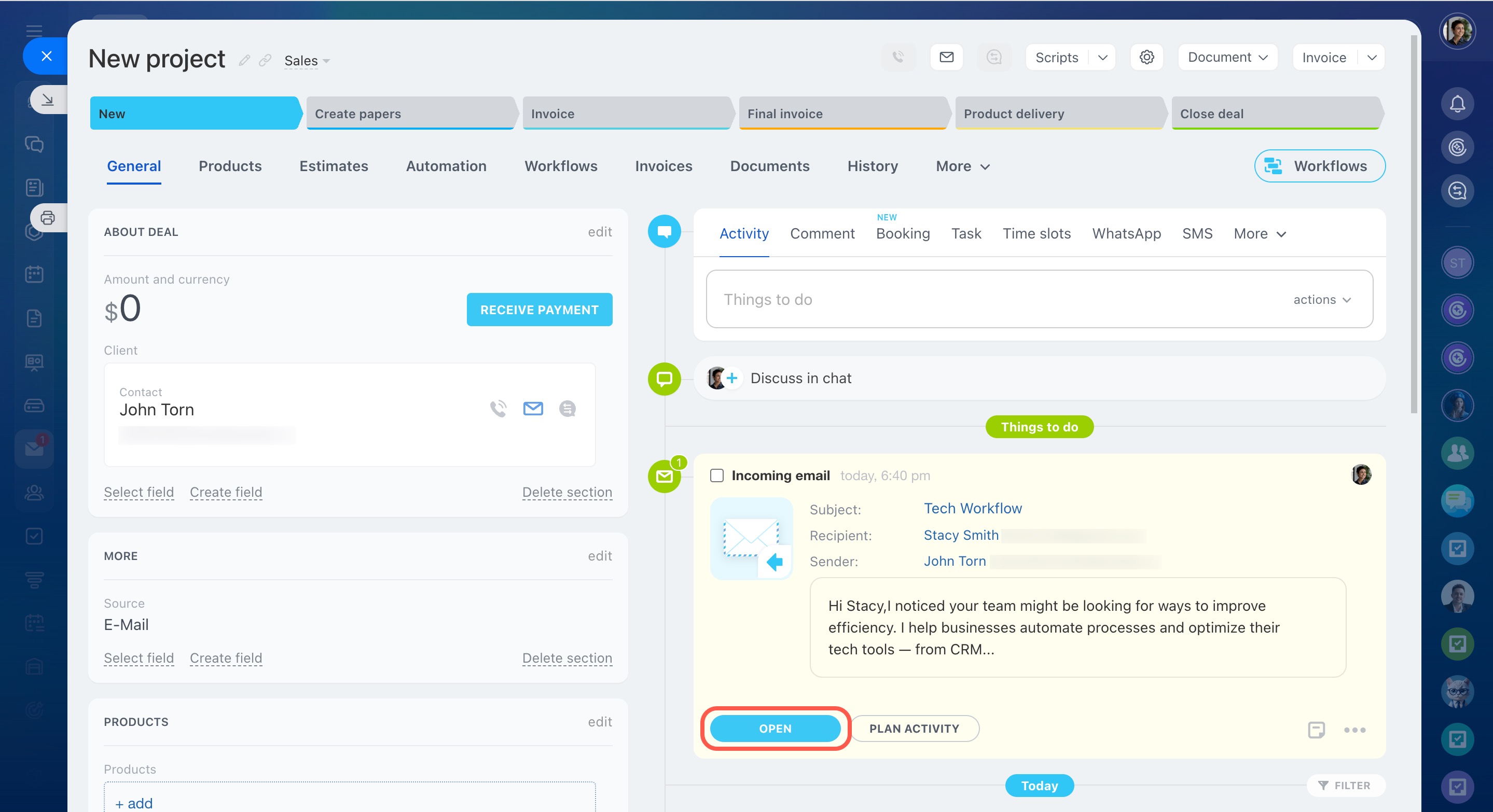
Task: Click the print icon on left edge
Action: coord(48,218)
